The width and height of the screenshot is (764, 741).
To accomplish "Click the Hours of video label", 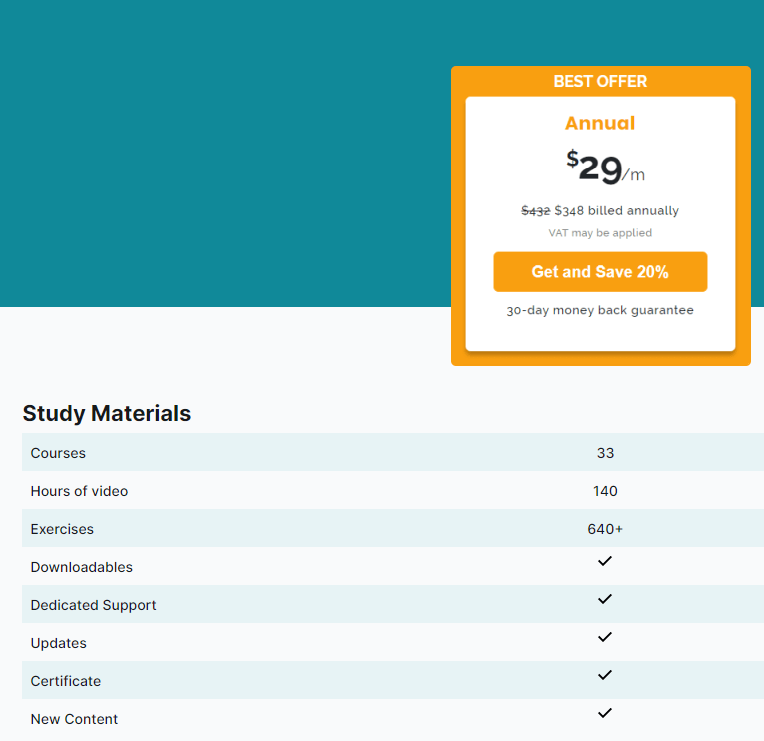I will pos(79,491).
